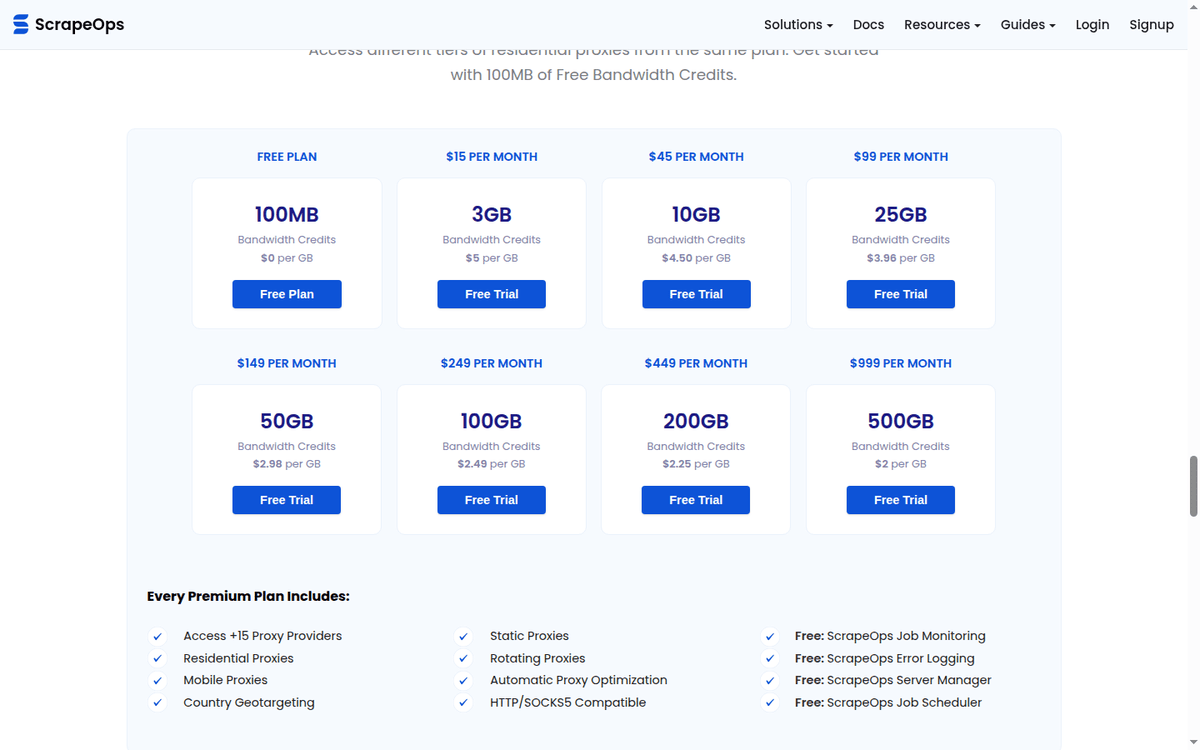This screenshot has height=750, width=1200.
Task: Start Free Trial for the 100GB plan
Action: point(491,500)
